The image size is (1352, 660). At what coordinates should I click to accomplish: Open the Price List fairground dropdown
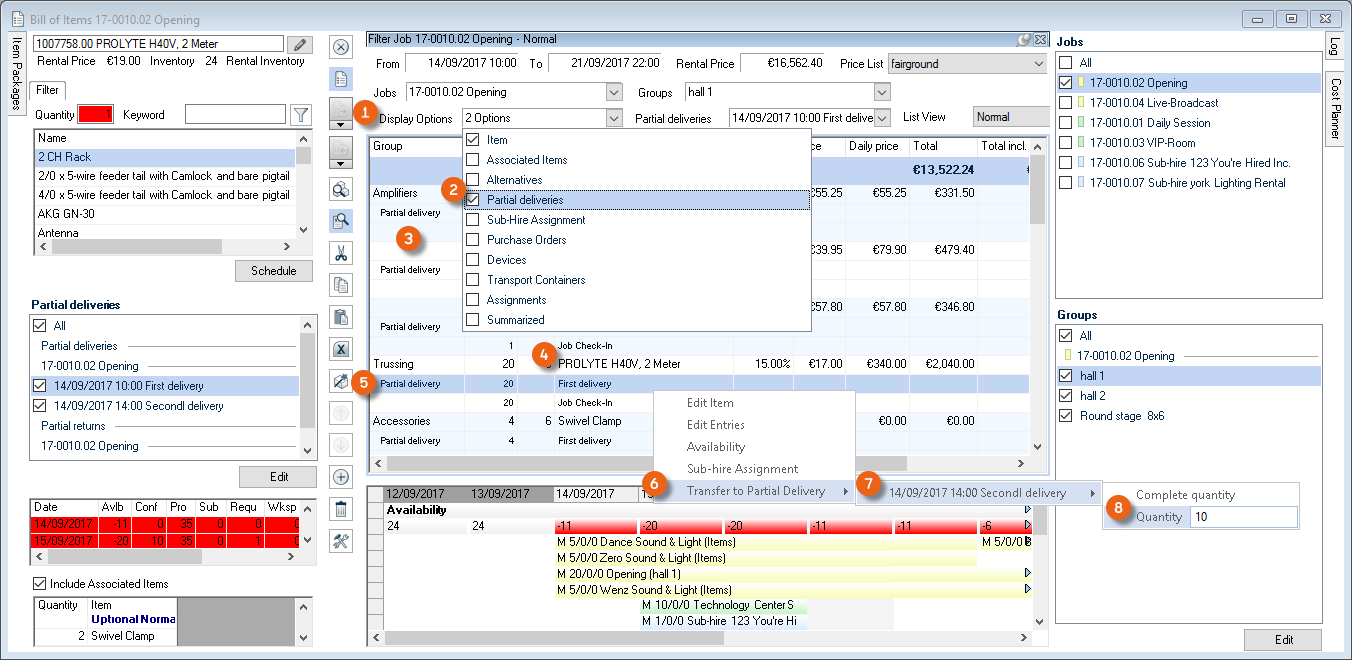click(x=1037, y=64)
